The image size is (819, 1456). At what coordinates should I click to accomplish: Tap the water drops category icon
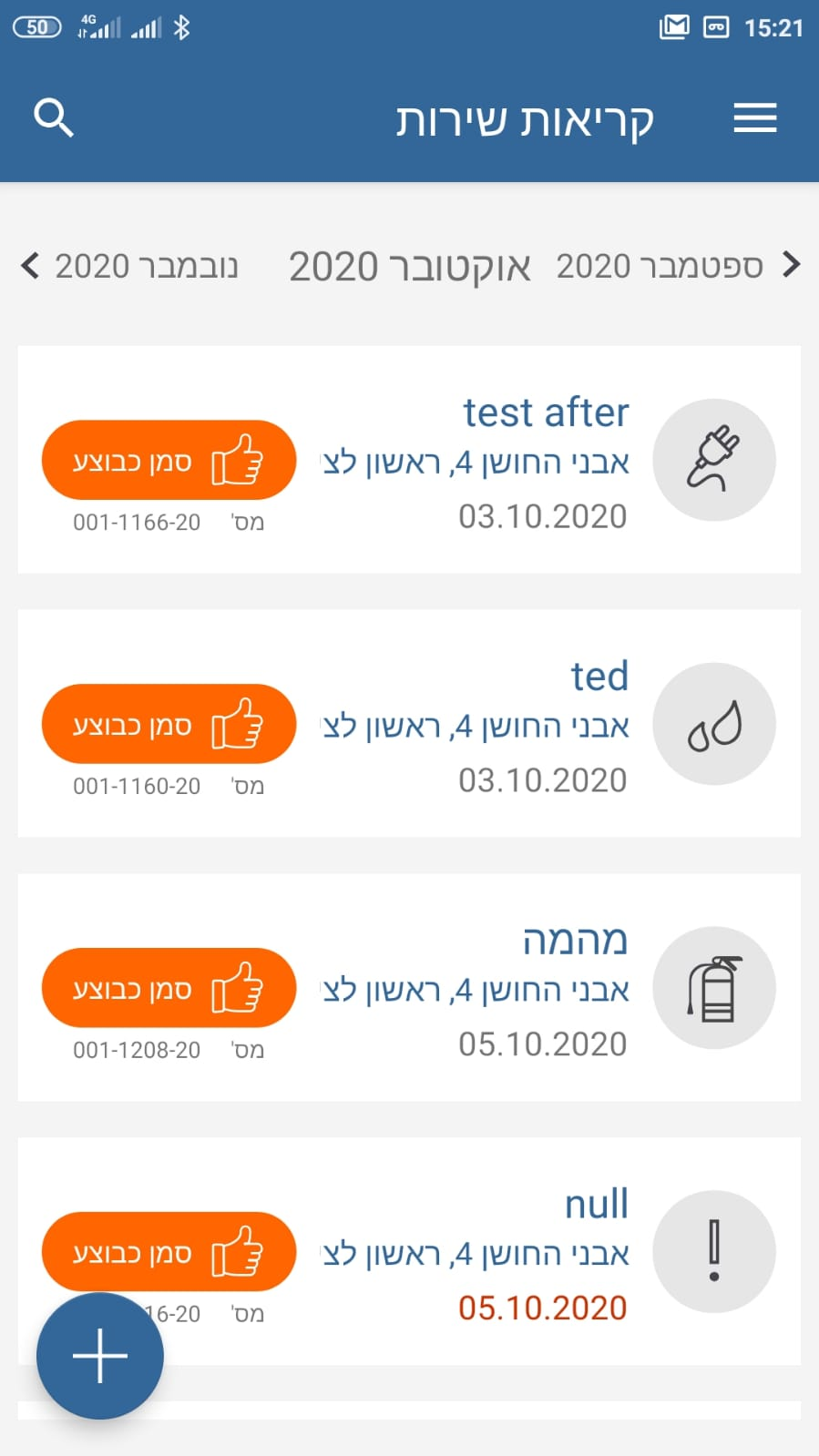click(x=714, y=724)
